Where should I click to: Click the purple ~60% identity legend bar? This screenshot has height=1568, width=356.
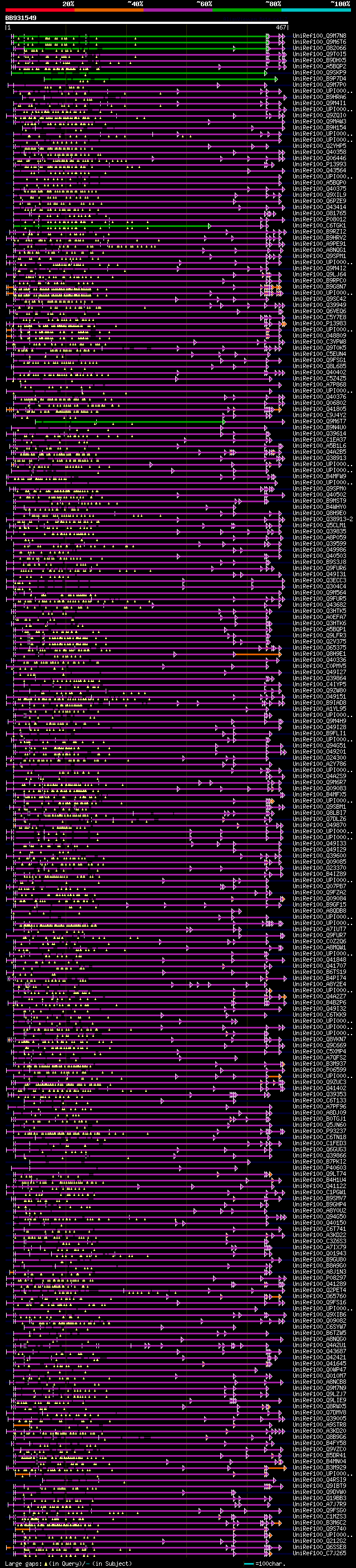[x=179, y=10]
